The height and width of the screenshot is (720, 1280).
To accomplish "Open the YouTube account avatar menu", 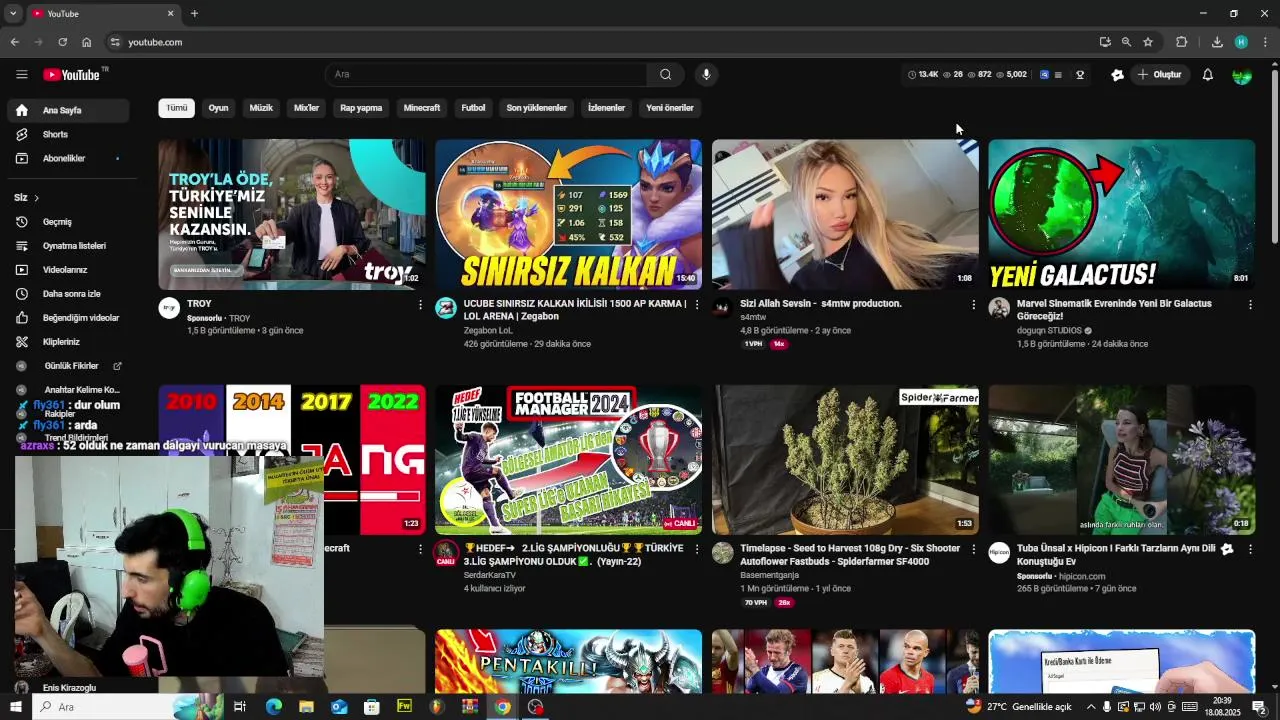I will coord(1242,75).
